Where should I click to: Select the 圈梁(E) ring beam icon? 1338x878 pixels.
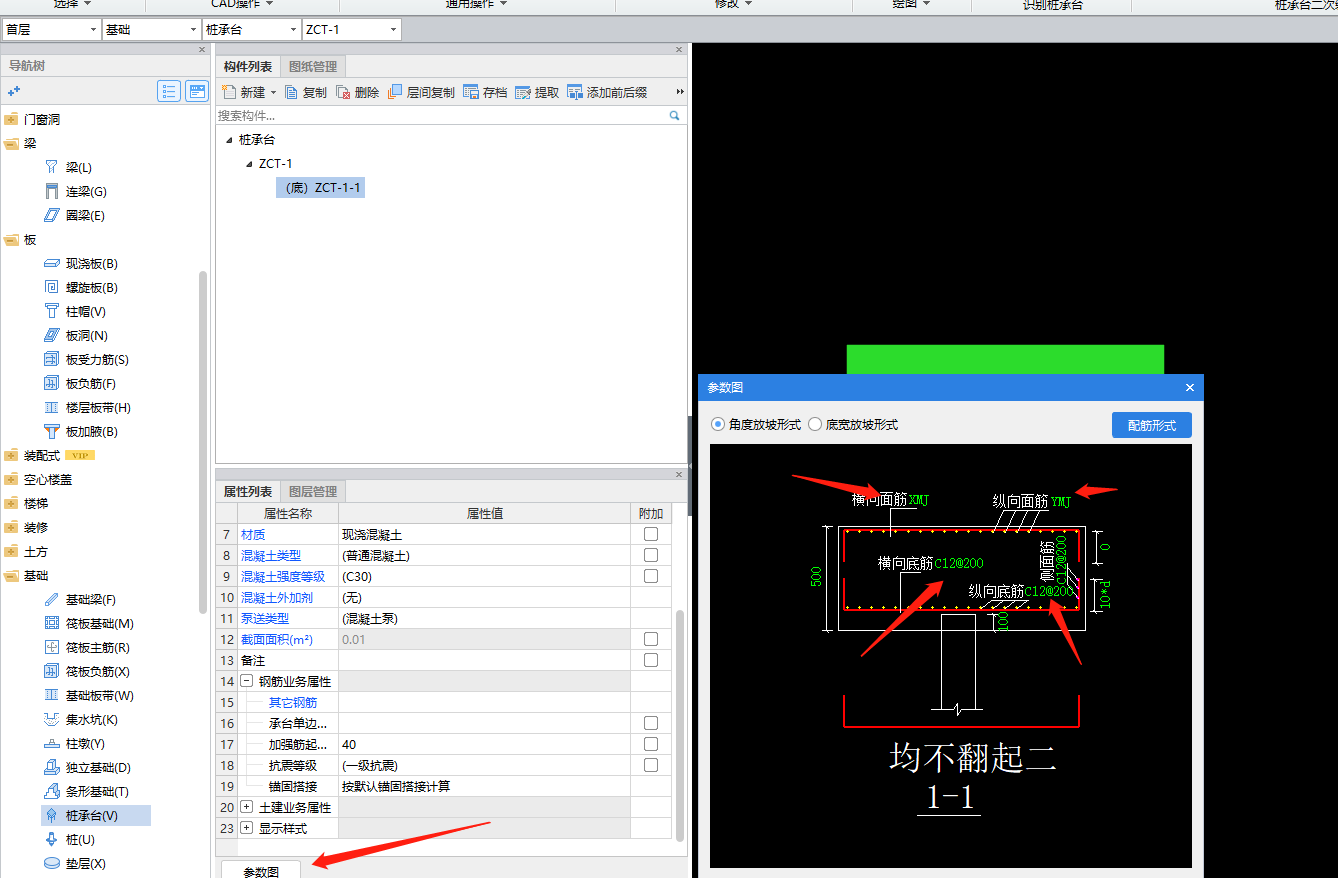[x=52, y=215]
